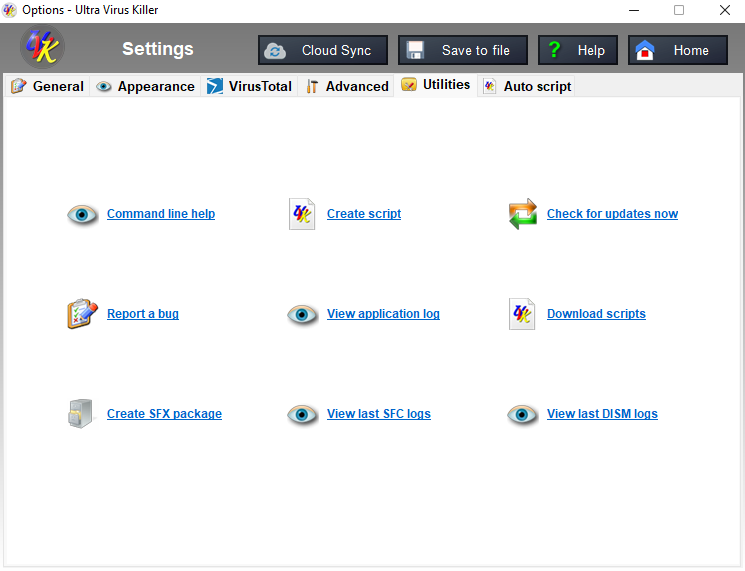
Task: Open Help from the header
Action: point(578,50)
